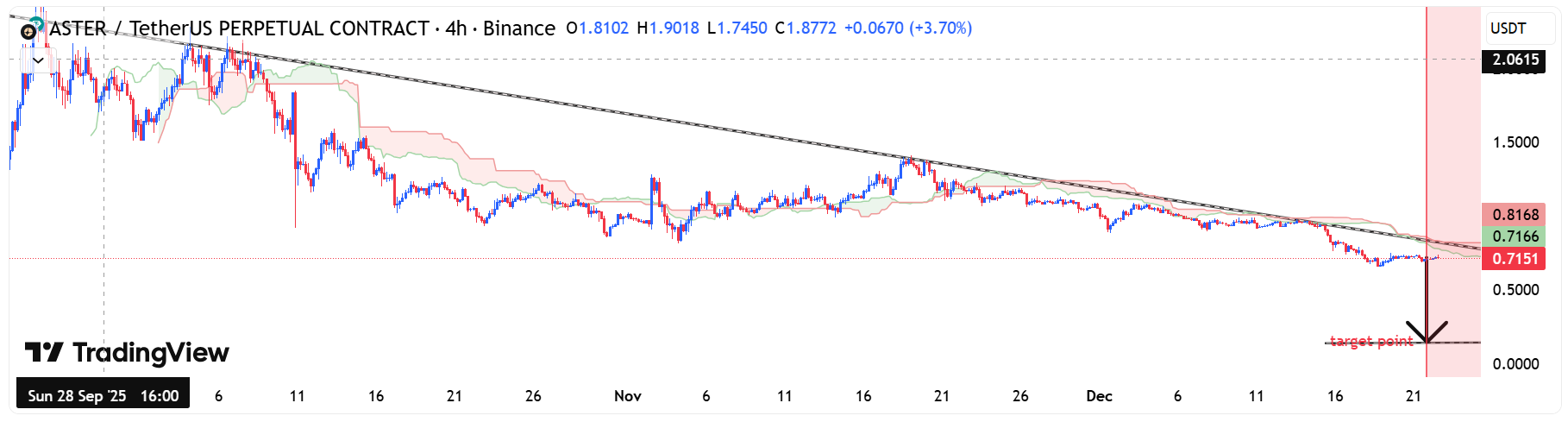This screenshot has height=422, width=1568.
Task: Click the TradingView logo icon
Action: tap(43, 352)
